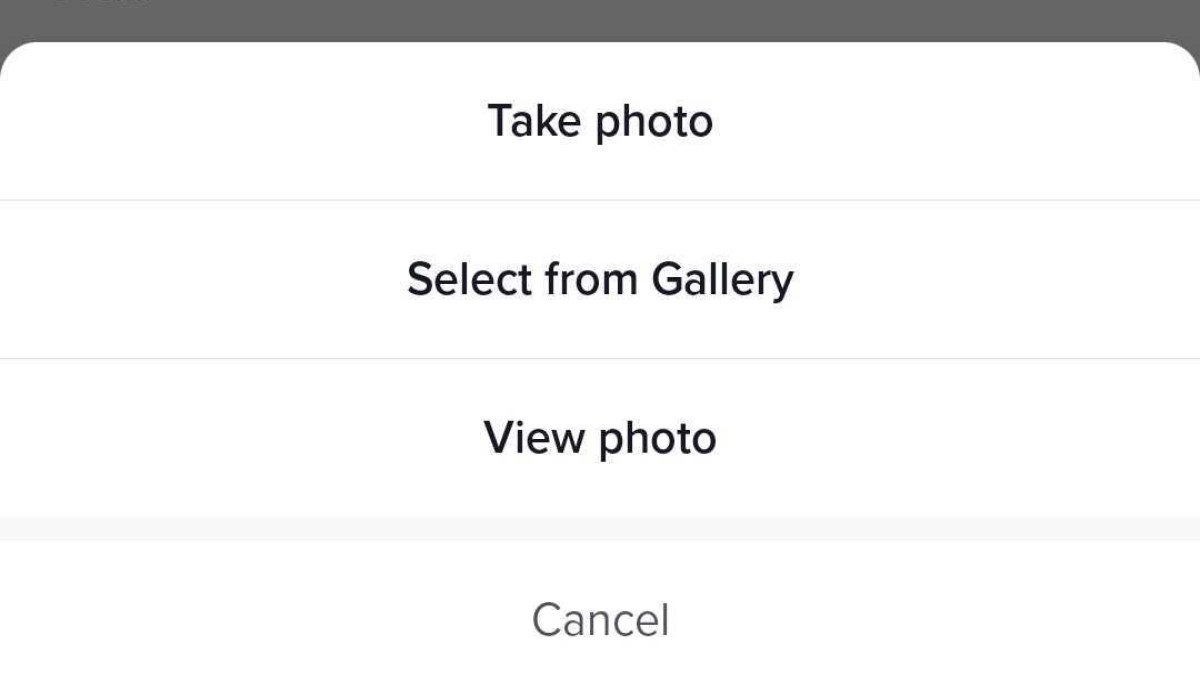Start capturing with Take photo entry

click(x=600, y=121)
